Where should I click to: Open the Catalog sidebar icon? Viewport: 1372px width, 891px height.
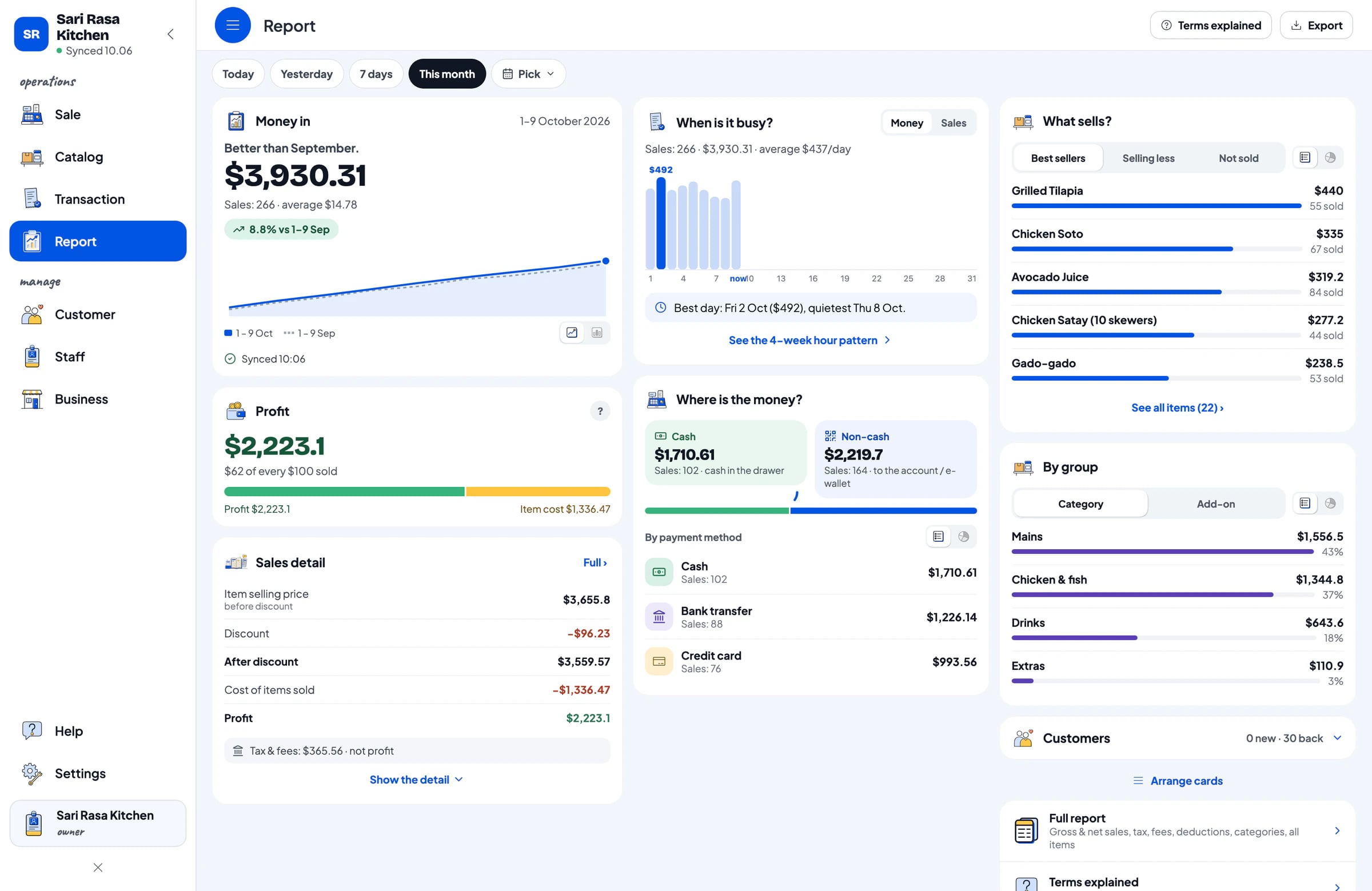(x=31, y=157)
